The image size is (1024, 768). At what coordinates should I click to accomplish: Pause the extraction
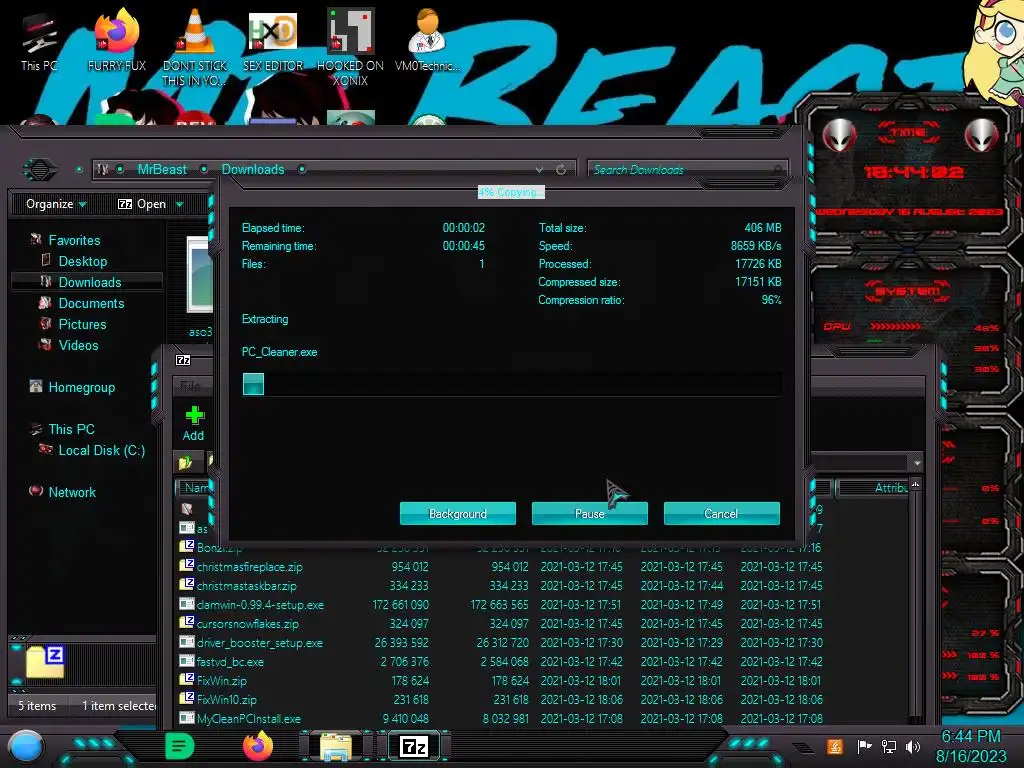coord(590,513)
